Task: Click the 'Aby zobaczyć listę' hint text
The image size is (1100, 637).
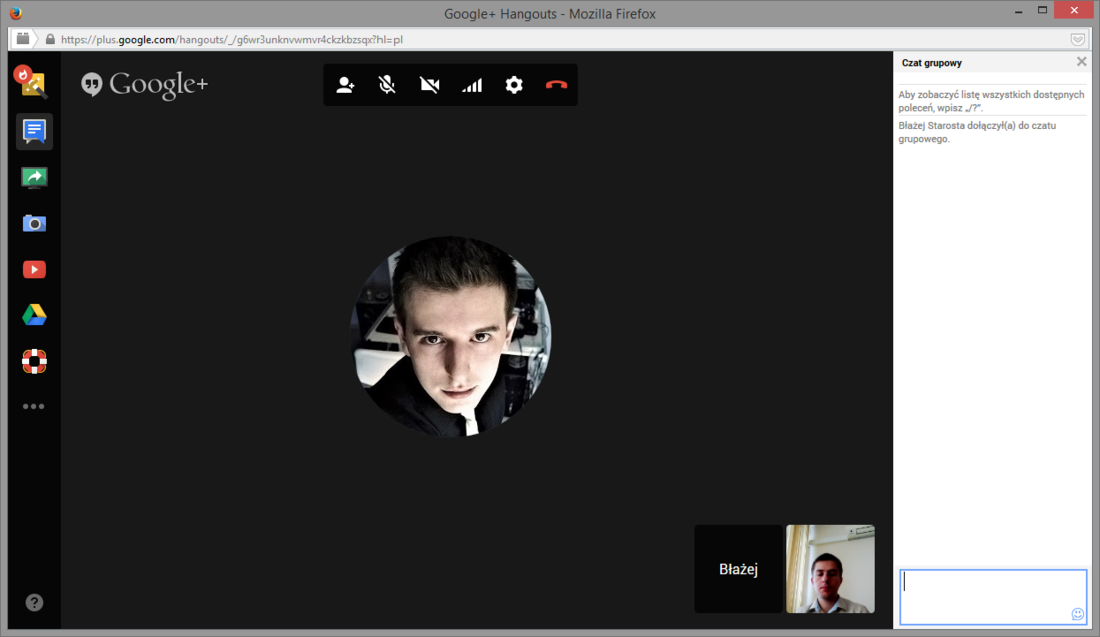Action: pos(991,101)
